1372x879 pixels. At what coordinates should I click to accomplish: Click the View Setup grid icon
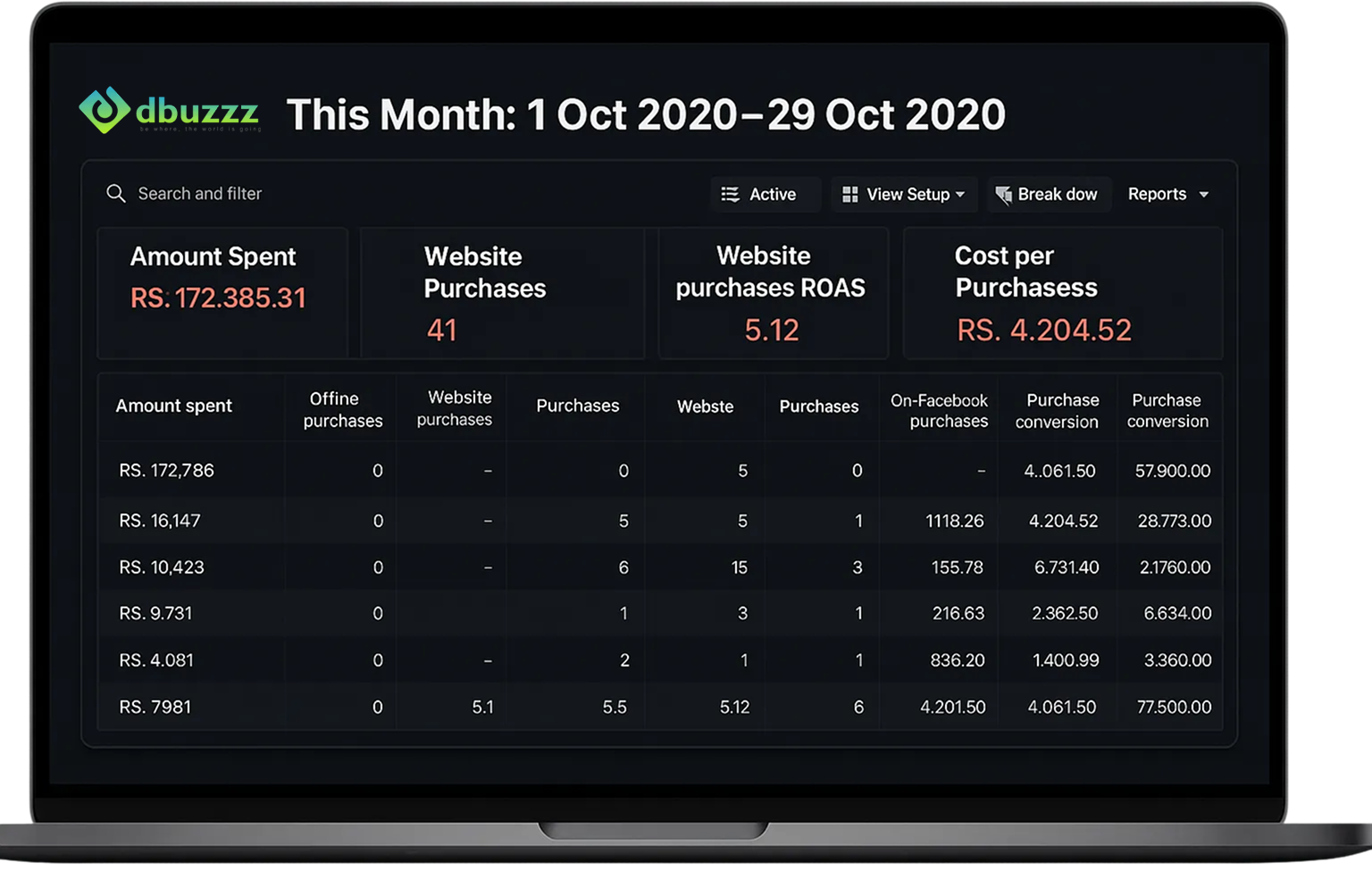point(850,195)
